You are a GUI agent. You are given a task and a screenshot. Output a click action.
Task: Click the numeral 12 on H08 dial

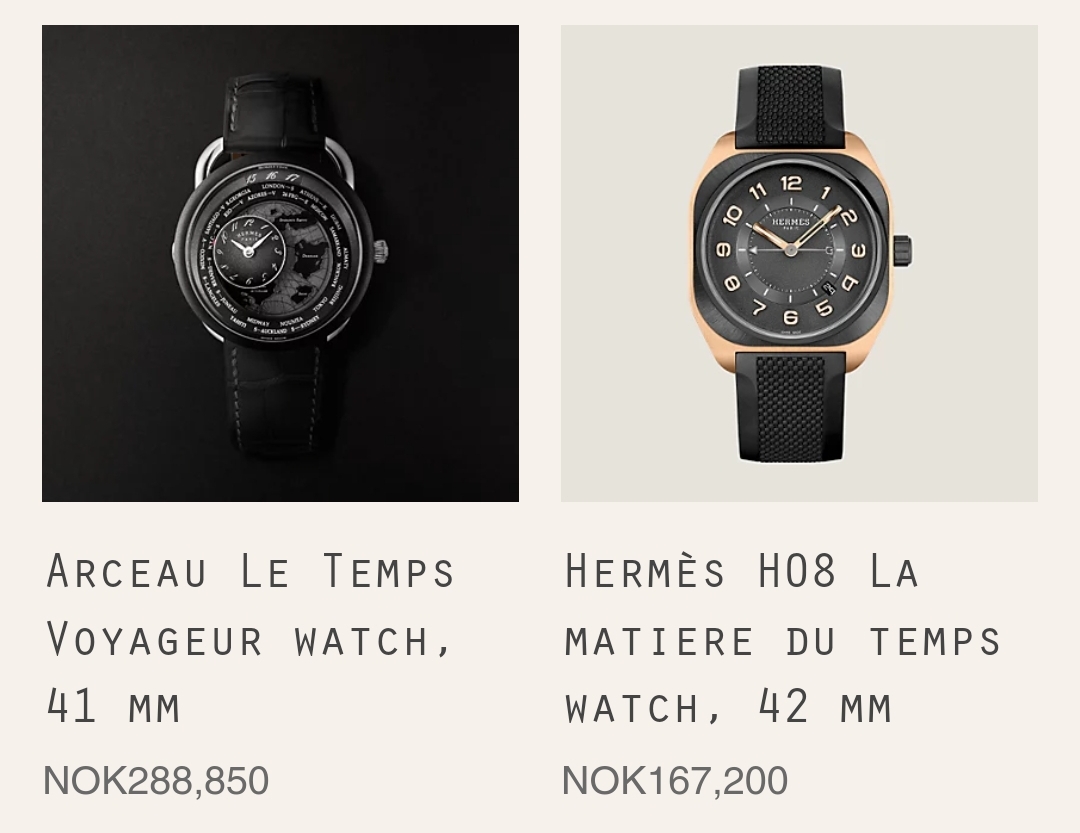pos(791,183)
